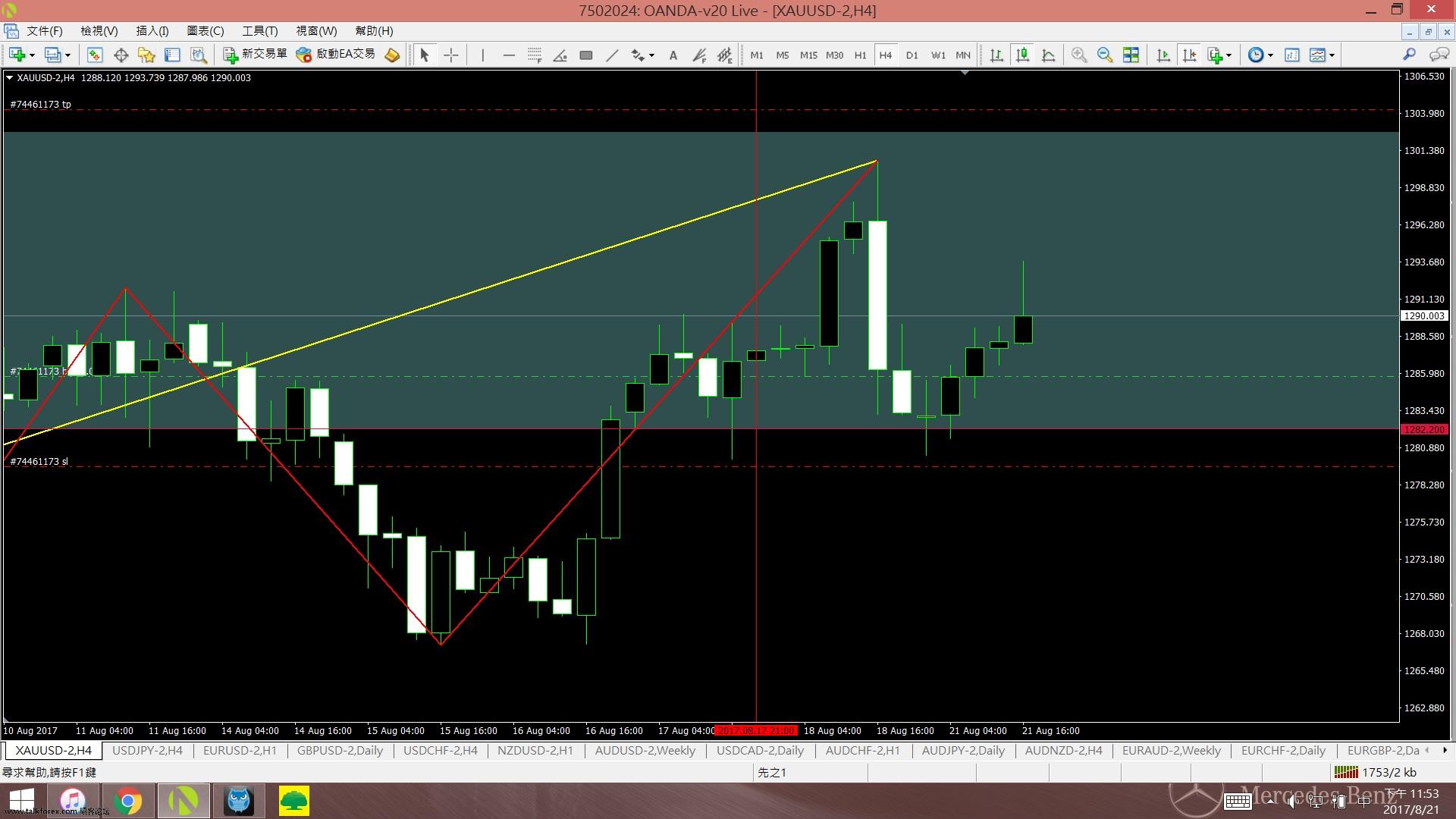Screen dimensions: 1456x819
Task: Click the red 1282.200 price level label
Action: [1424, 429]
